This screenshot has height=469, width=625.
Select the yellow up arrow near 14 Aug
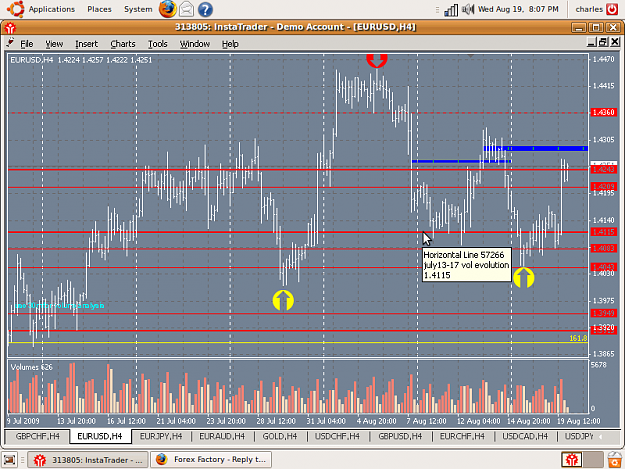coord(523,278)
